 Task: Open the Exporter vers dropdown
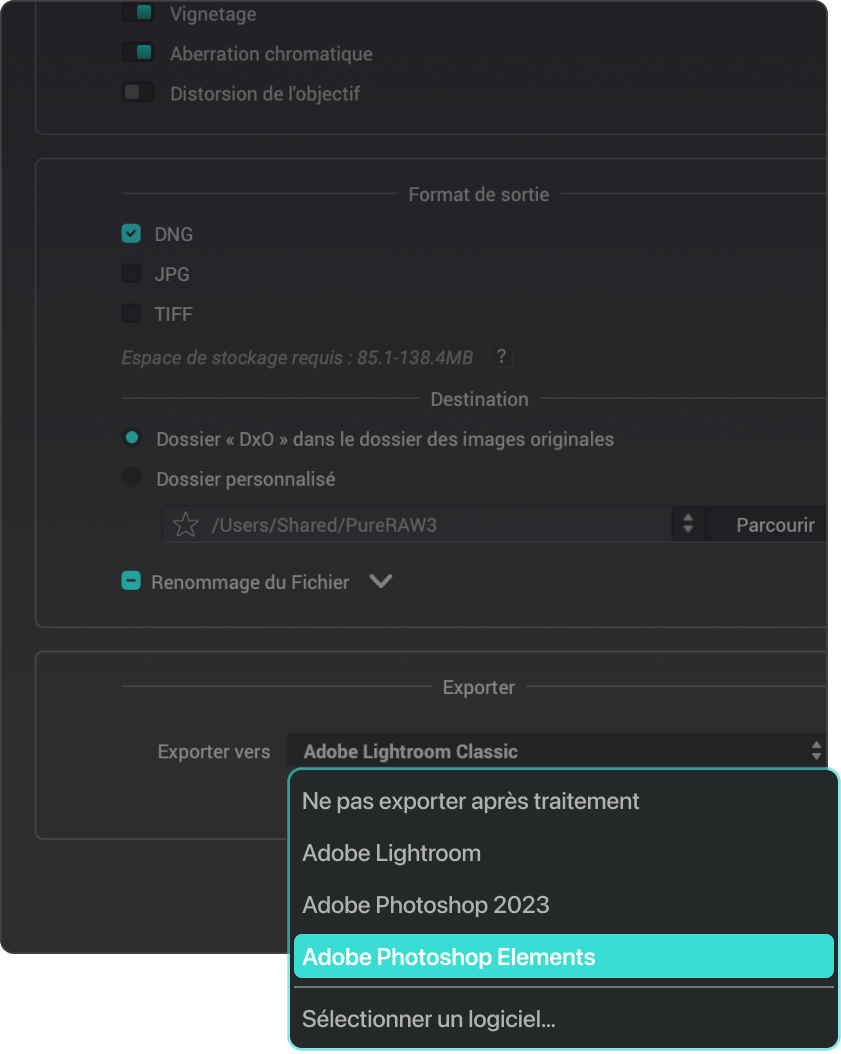(557, 751)
